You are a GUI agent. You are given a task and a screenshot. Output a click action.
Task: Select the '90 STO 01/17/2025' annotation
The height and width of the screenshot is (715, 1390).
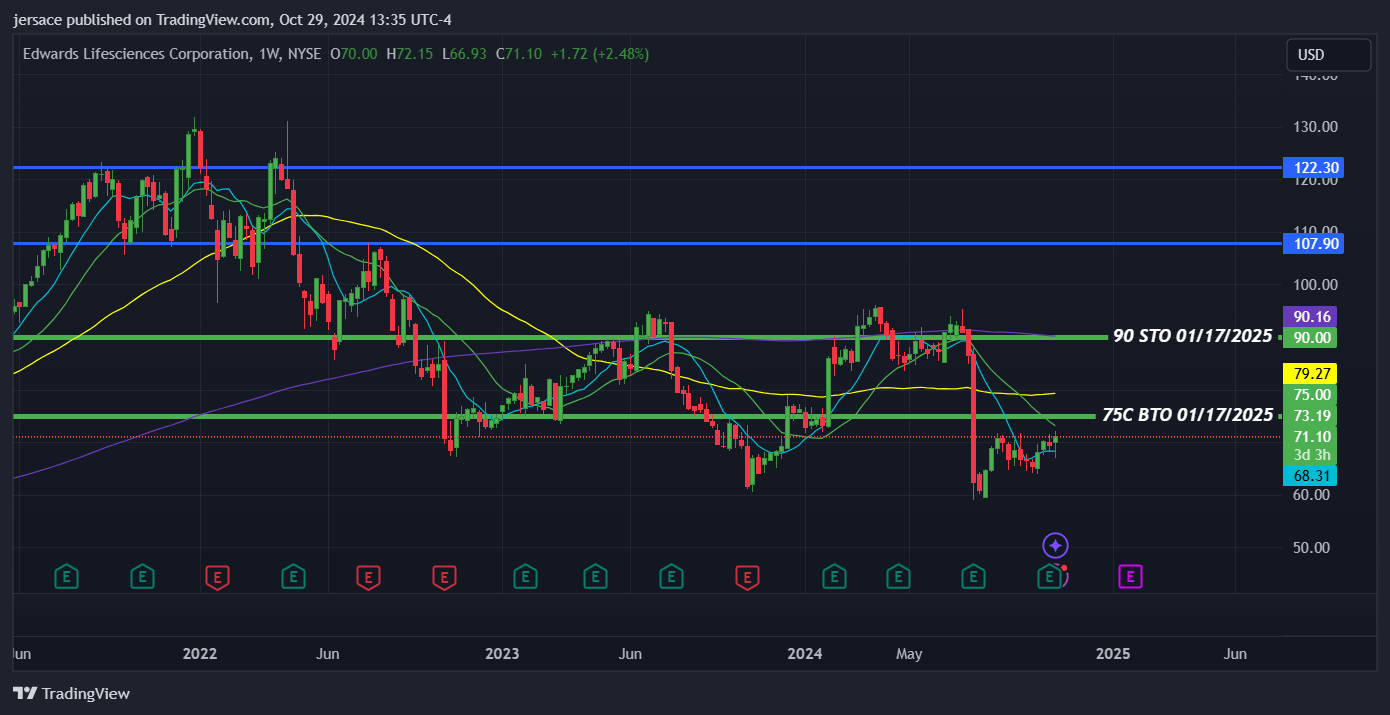(x=1192, y=336)
